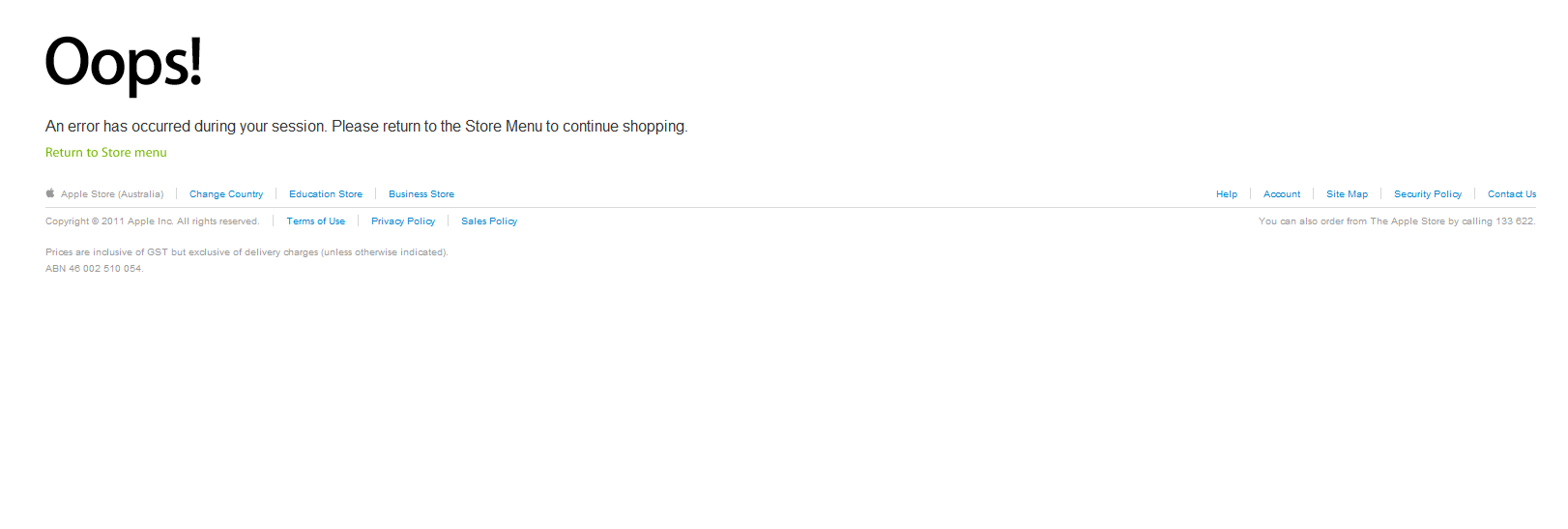The height and width of the screenshot is (529, 1568).
Task: Open the Privacy Policy link
Action: [403, 221]
